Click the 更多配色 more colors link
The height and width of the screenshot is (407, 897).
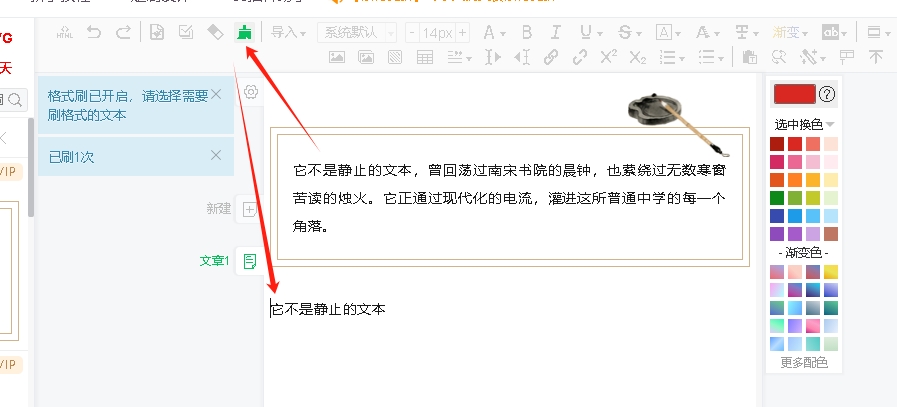[804, 363]
